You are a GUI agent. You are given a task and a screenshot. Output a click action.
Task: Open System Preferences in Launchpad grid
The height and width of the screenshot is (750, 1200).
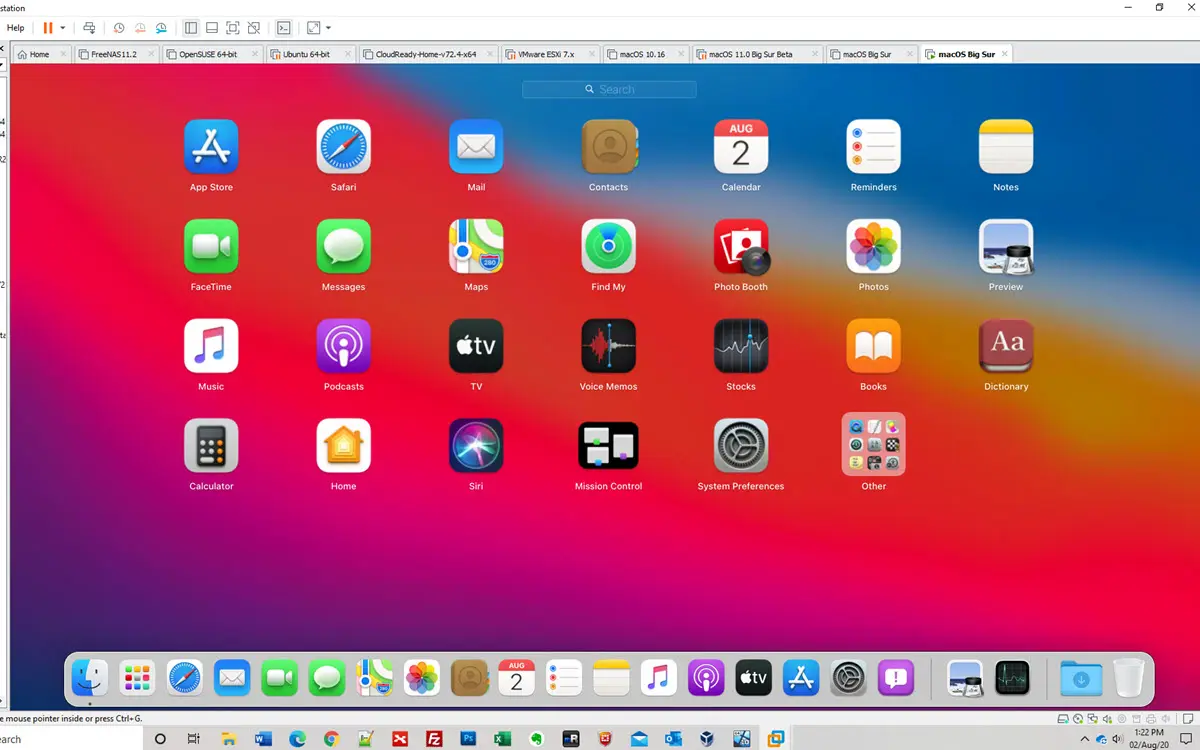(741, 446)
